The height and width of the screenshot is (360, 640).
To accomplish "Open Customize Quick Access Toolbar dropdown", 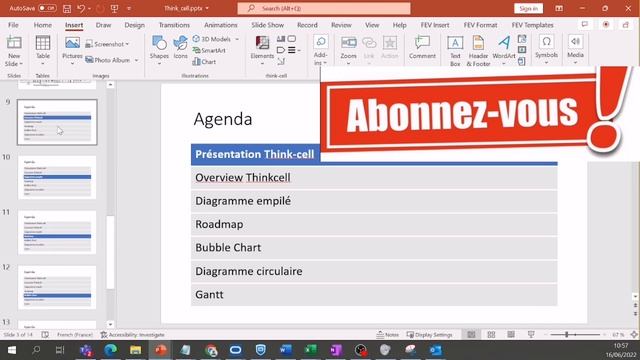I will tap(129, 9).
